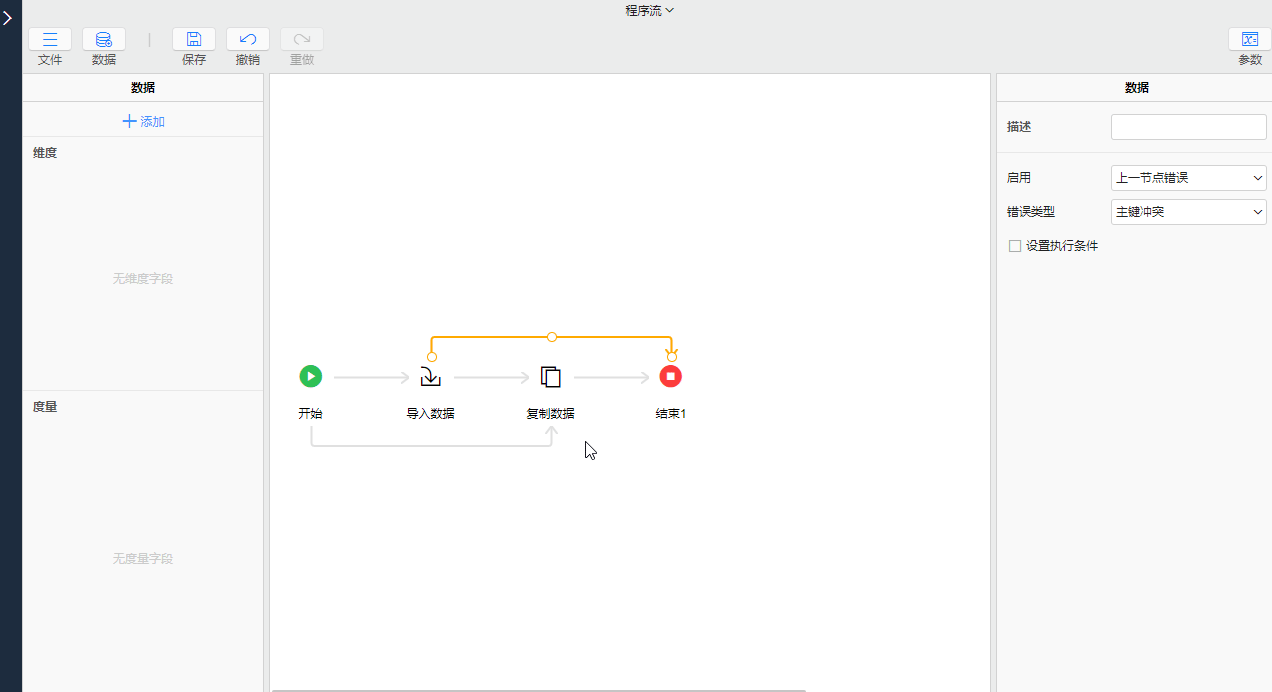
Task: Click the 保存 save icon
Action: [194, 40]
